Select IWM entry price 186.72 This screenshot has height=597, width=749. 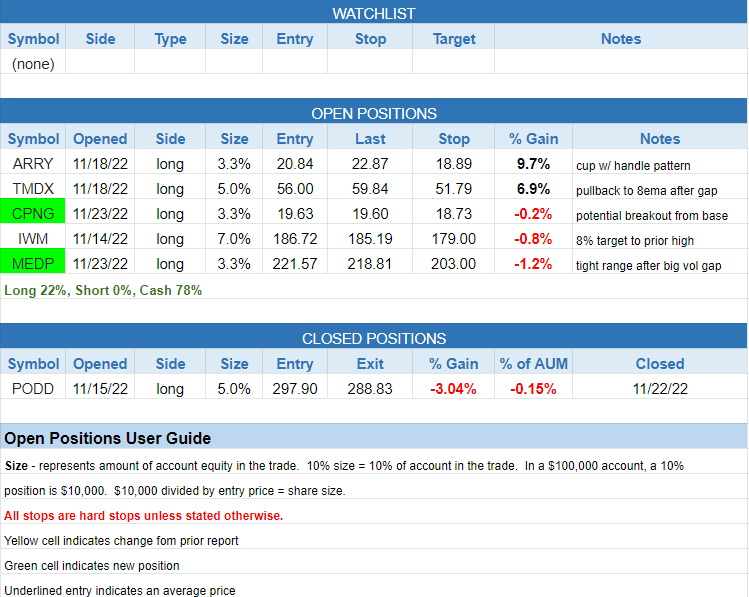point(295,238)
